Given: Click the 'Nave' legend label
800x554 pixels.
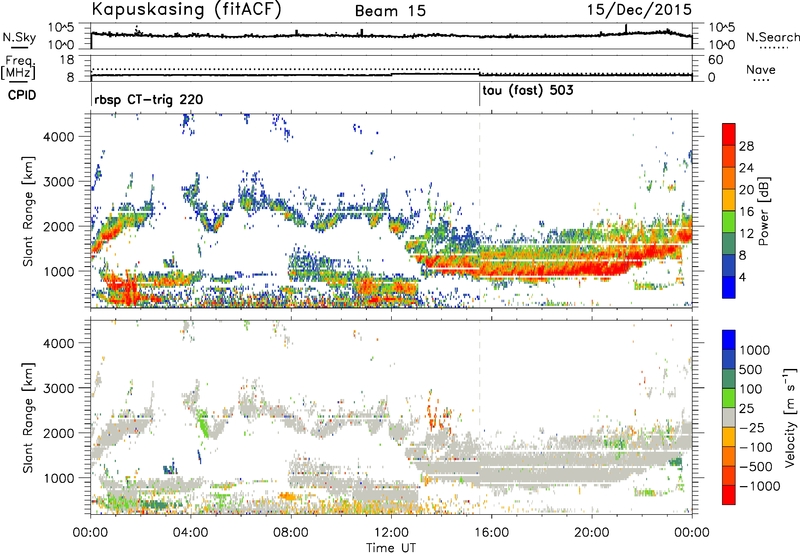Looking at the screenshot, I should [x=761, y=69].
